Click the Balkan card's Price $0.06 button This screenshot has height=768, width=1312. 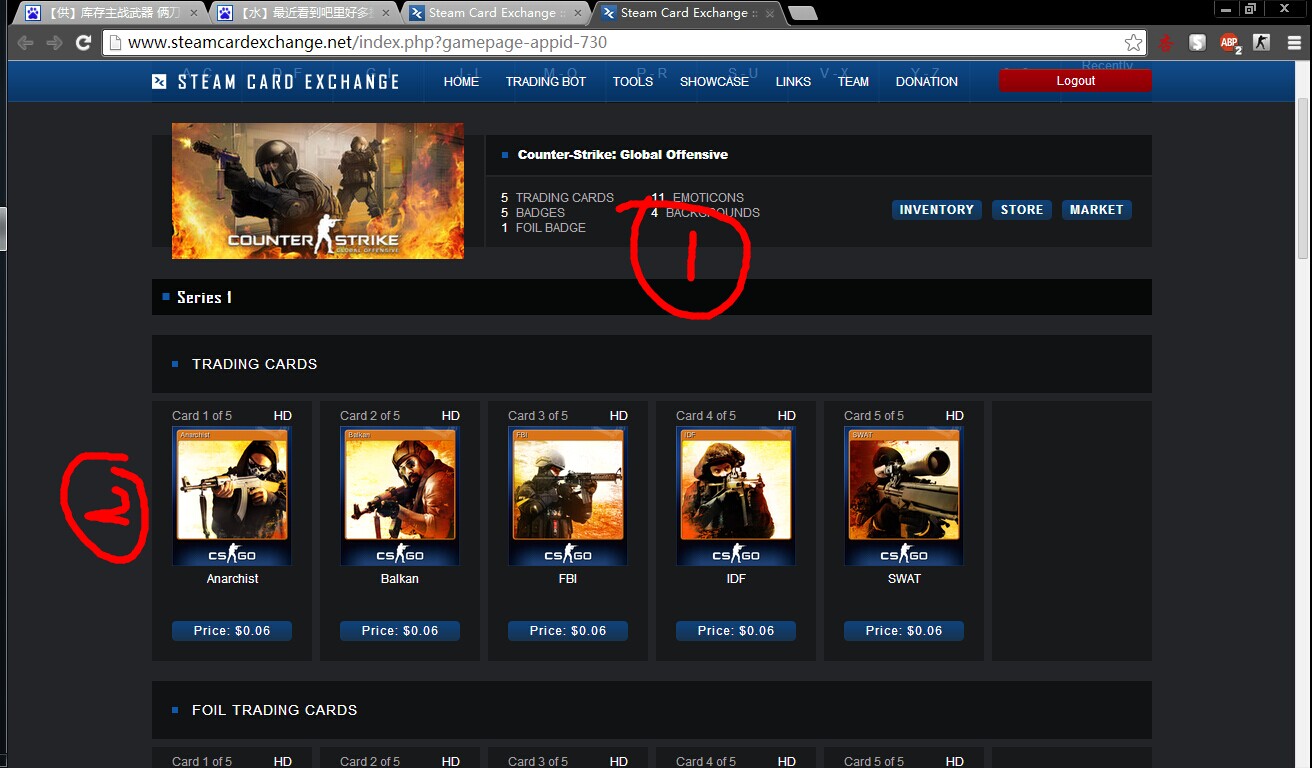pyautogui.click(x=400, y=631)
